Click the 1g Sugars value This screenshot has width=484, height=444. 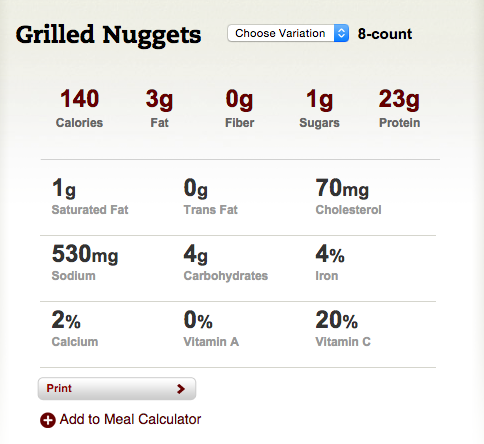coord(319,108)
